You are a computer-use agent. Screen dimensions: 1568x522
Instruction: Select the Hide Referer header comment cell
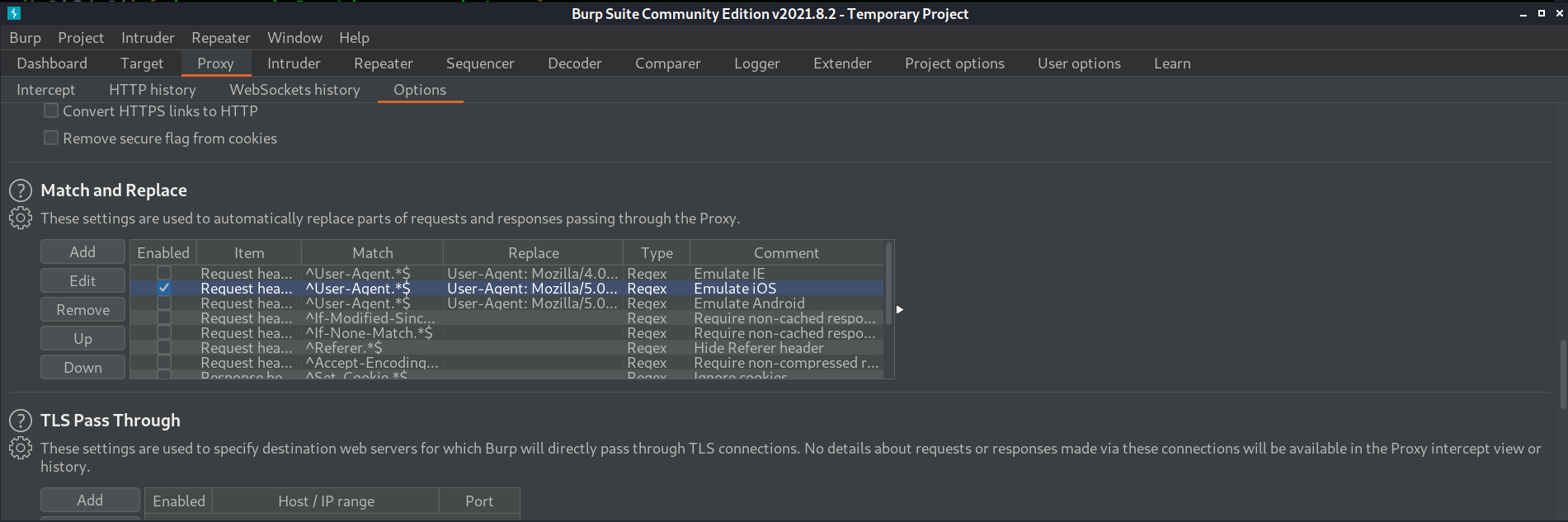pos(787,347)
